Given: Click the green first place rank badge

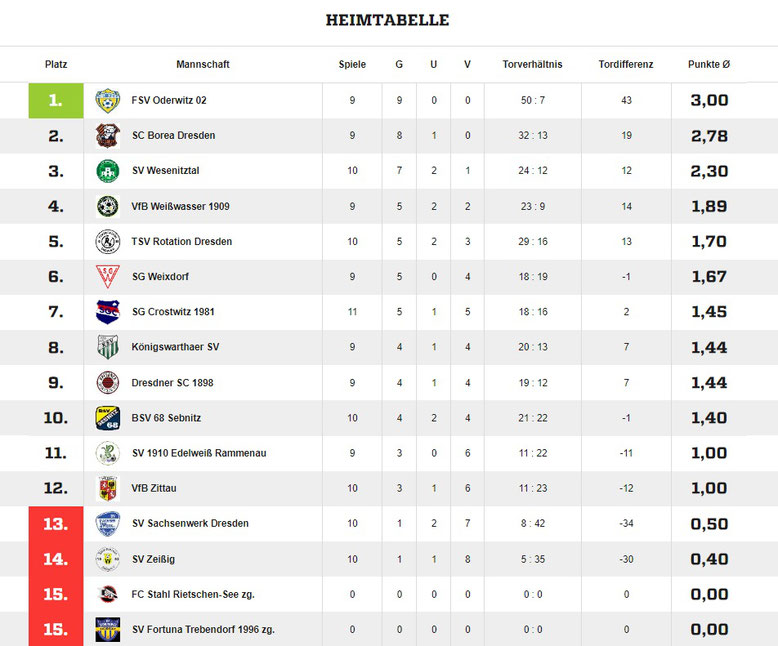Looking at the screenshot, I should click(56, 101).
